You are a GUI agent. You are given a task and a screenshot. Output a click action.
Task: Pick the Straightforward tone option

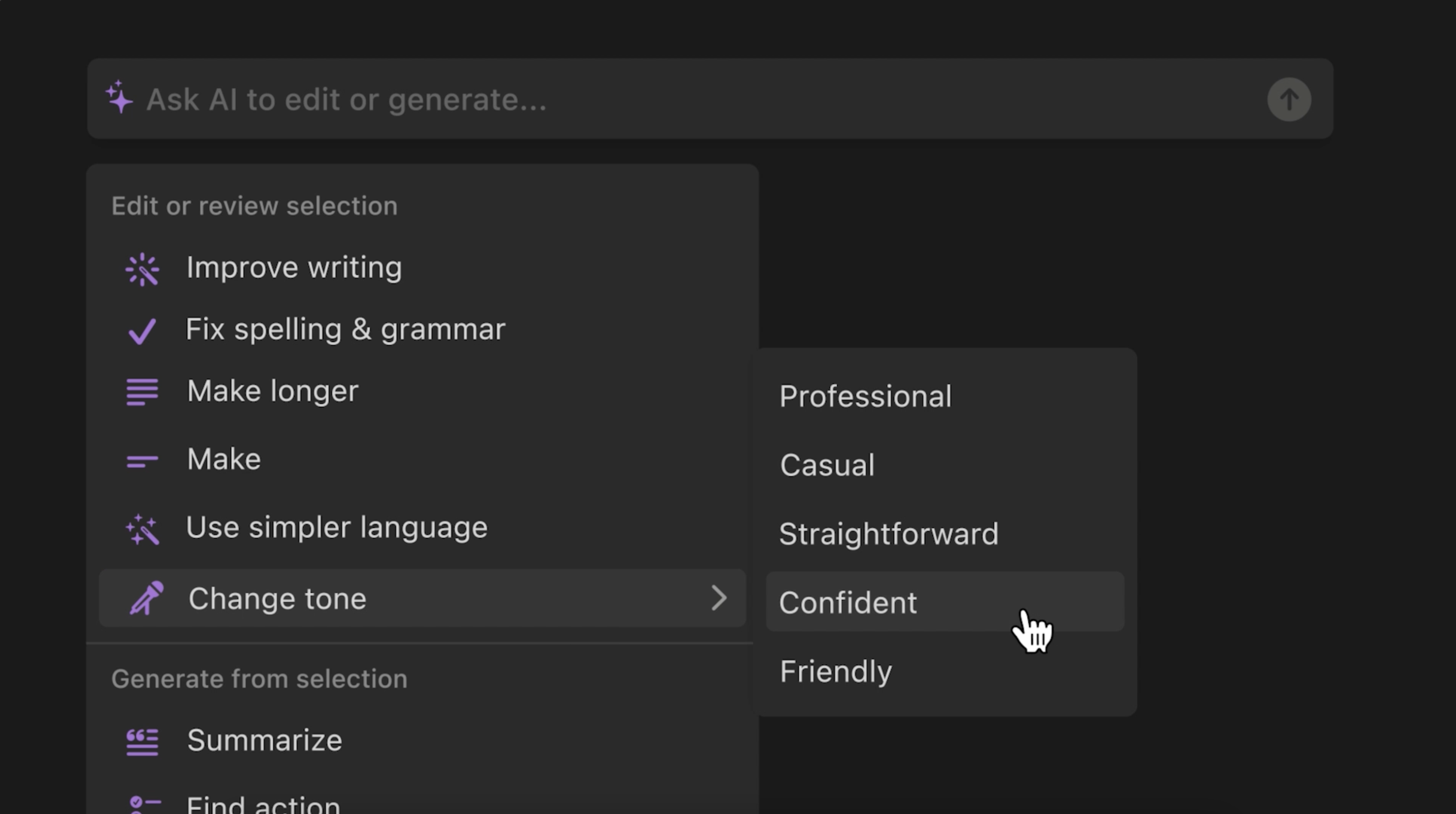(x=888, y=534)
